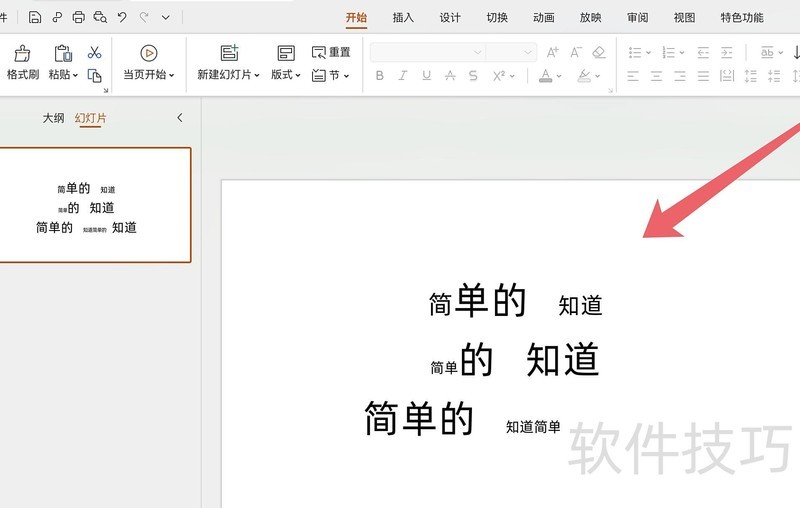Open the 动画 ribbon tab
The width and height of the screenshot is (800, 508).
tap(544, 17)
